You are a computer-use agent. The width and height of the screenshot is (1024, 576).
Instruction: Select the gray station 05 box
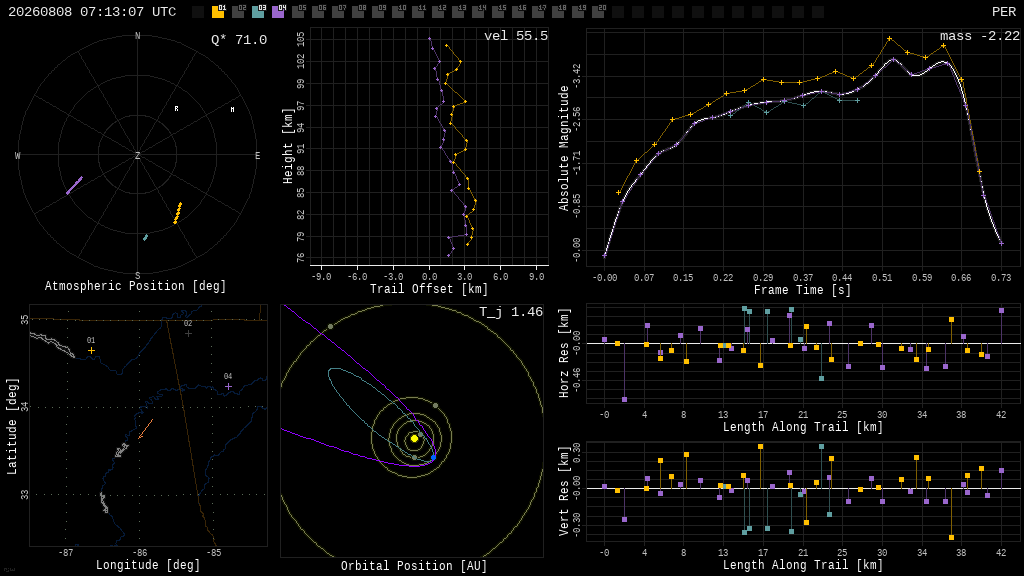point(298,12)
